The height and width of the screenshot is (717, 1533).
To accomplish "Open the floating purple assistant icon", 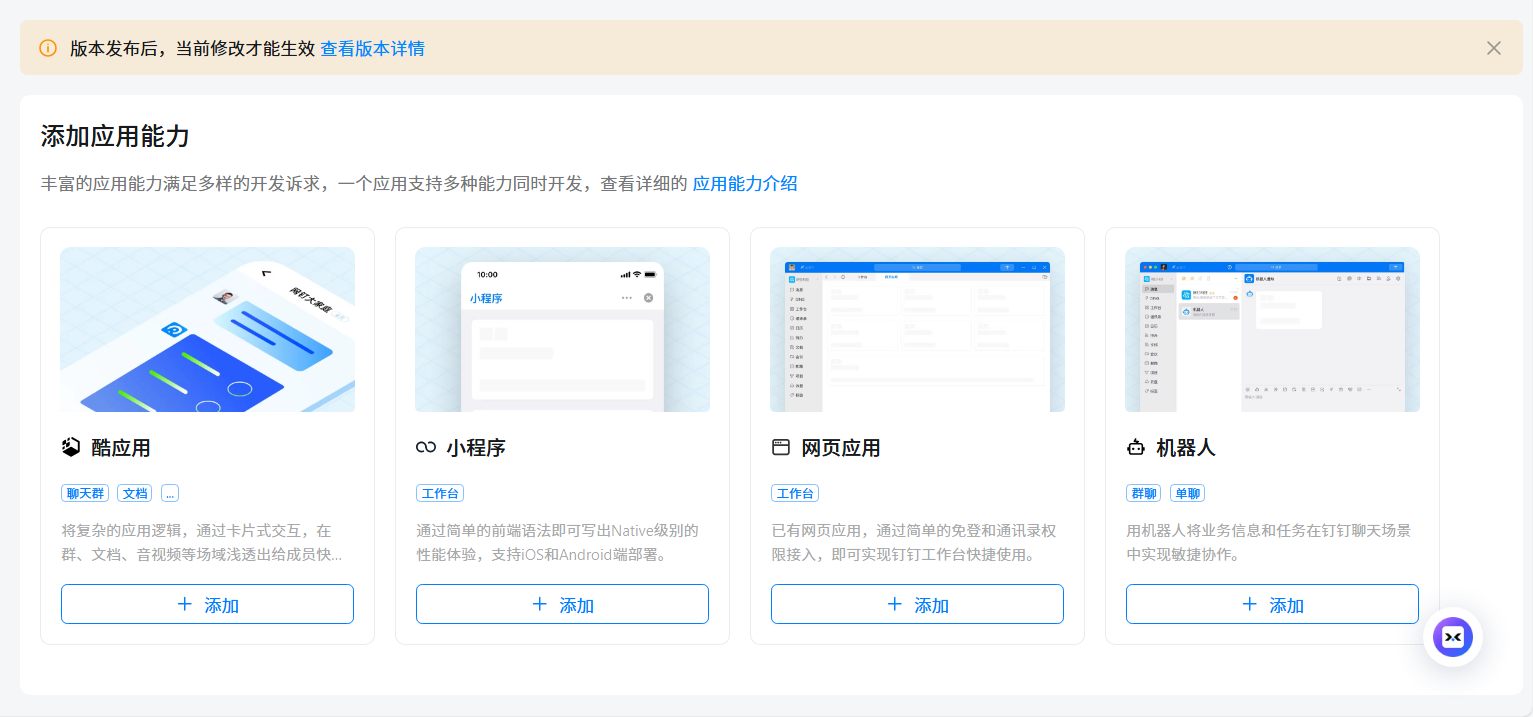I will [1452, 637].
